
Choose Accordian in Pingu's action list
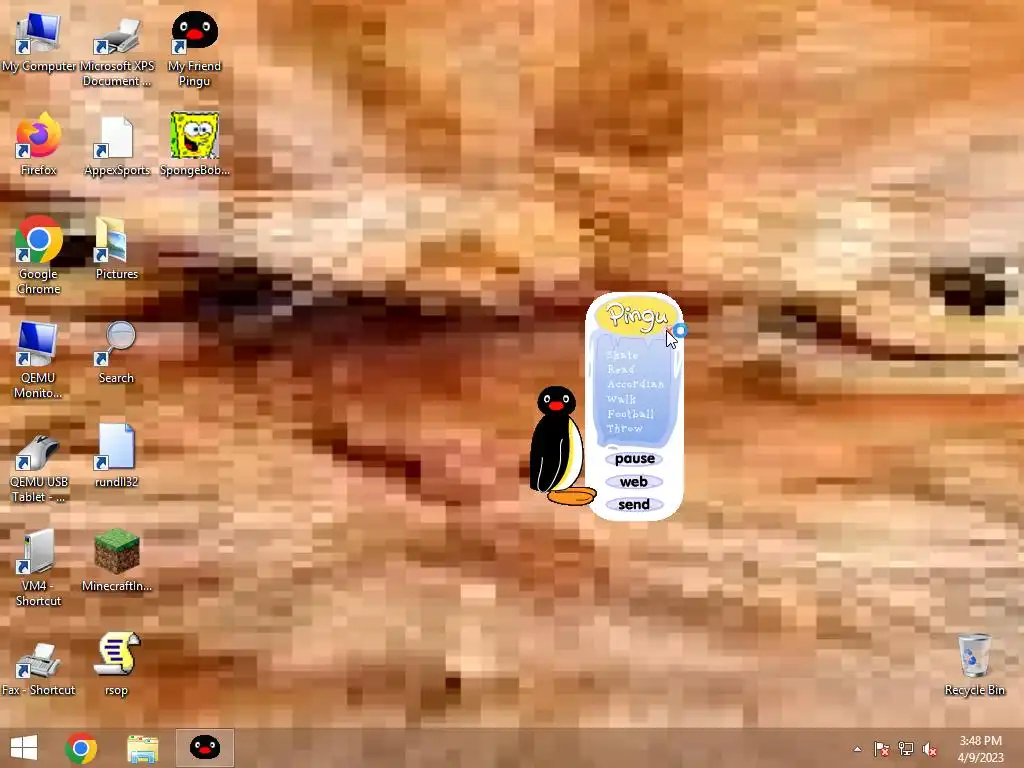[x=635, y=384]
